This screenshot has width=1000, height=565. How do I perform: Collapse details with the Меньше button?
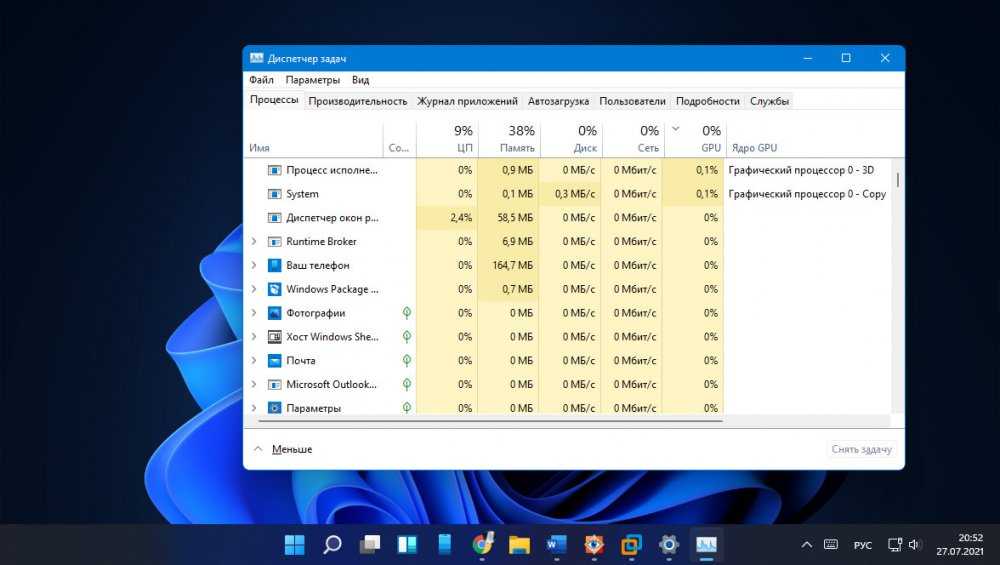coord(283,449)
